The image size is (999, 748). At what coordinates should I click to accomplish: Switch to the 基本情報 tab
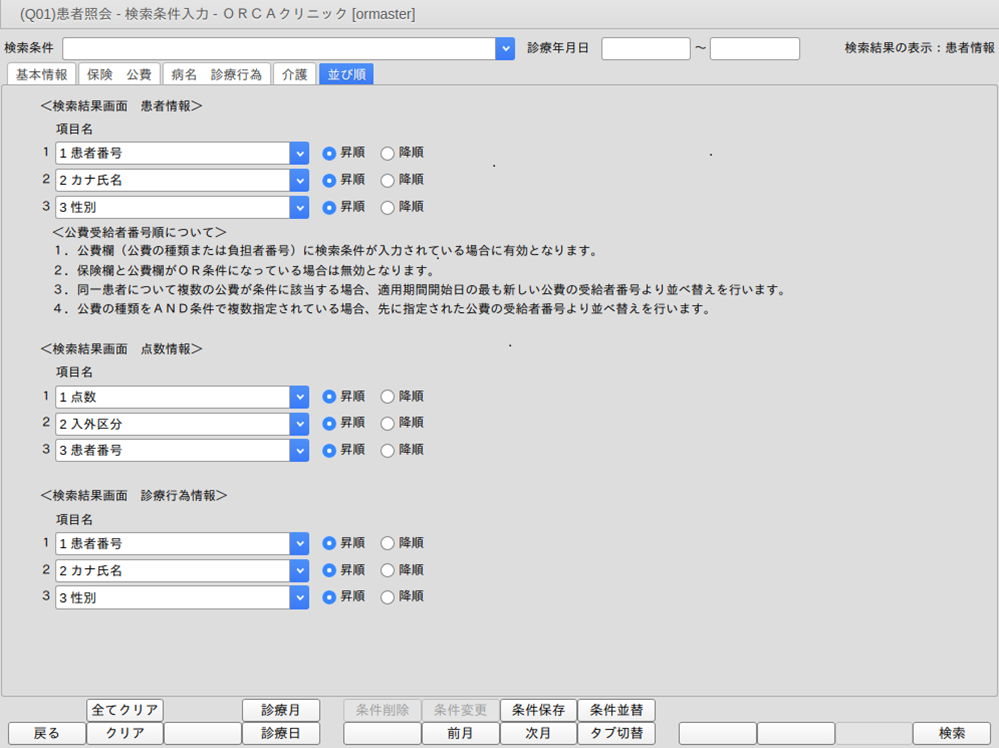click(41, 74)
